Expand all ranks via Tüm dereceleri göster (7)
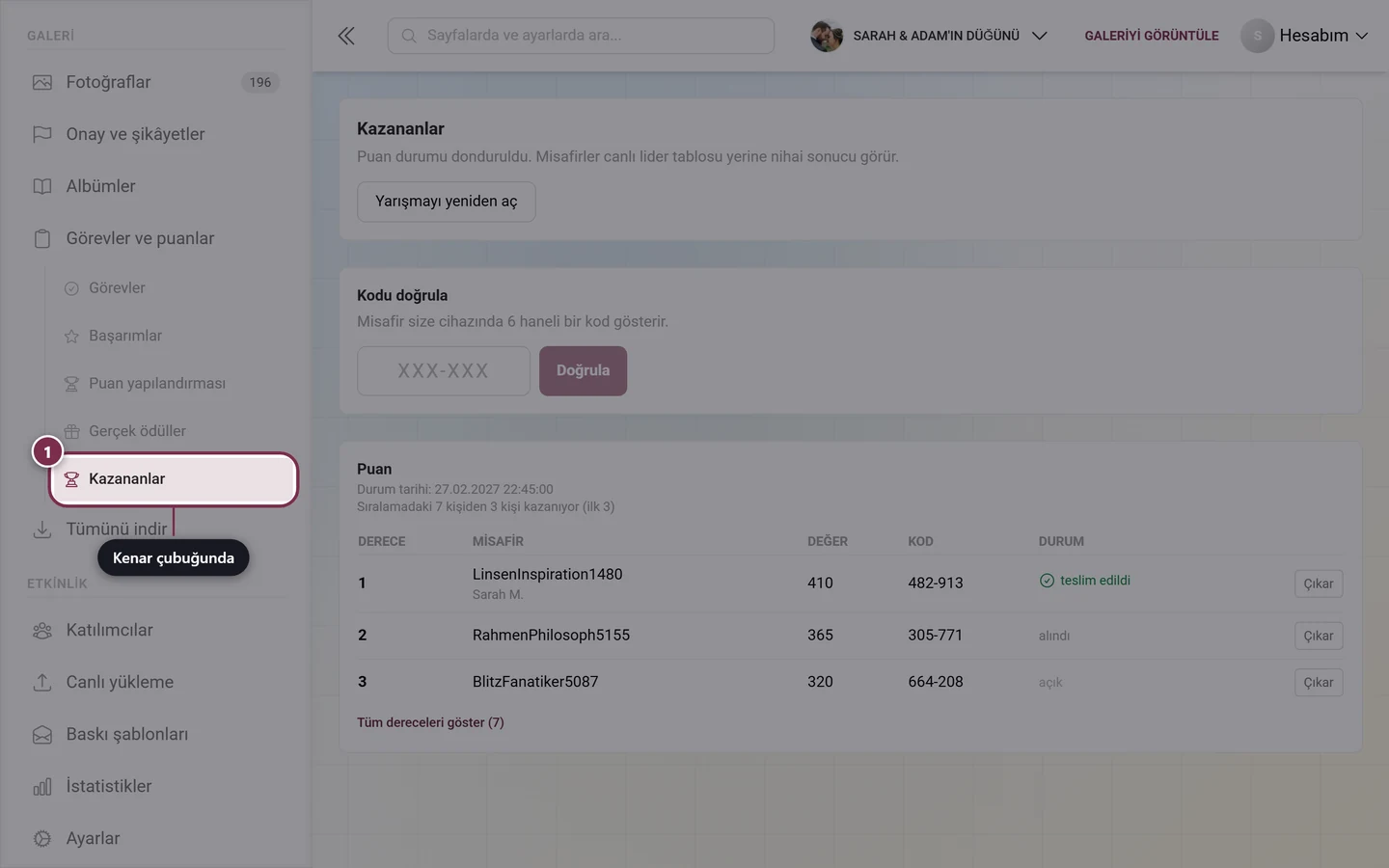 click(430, 722)
